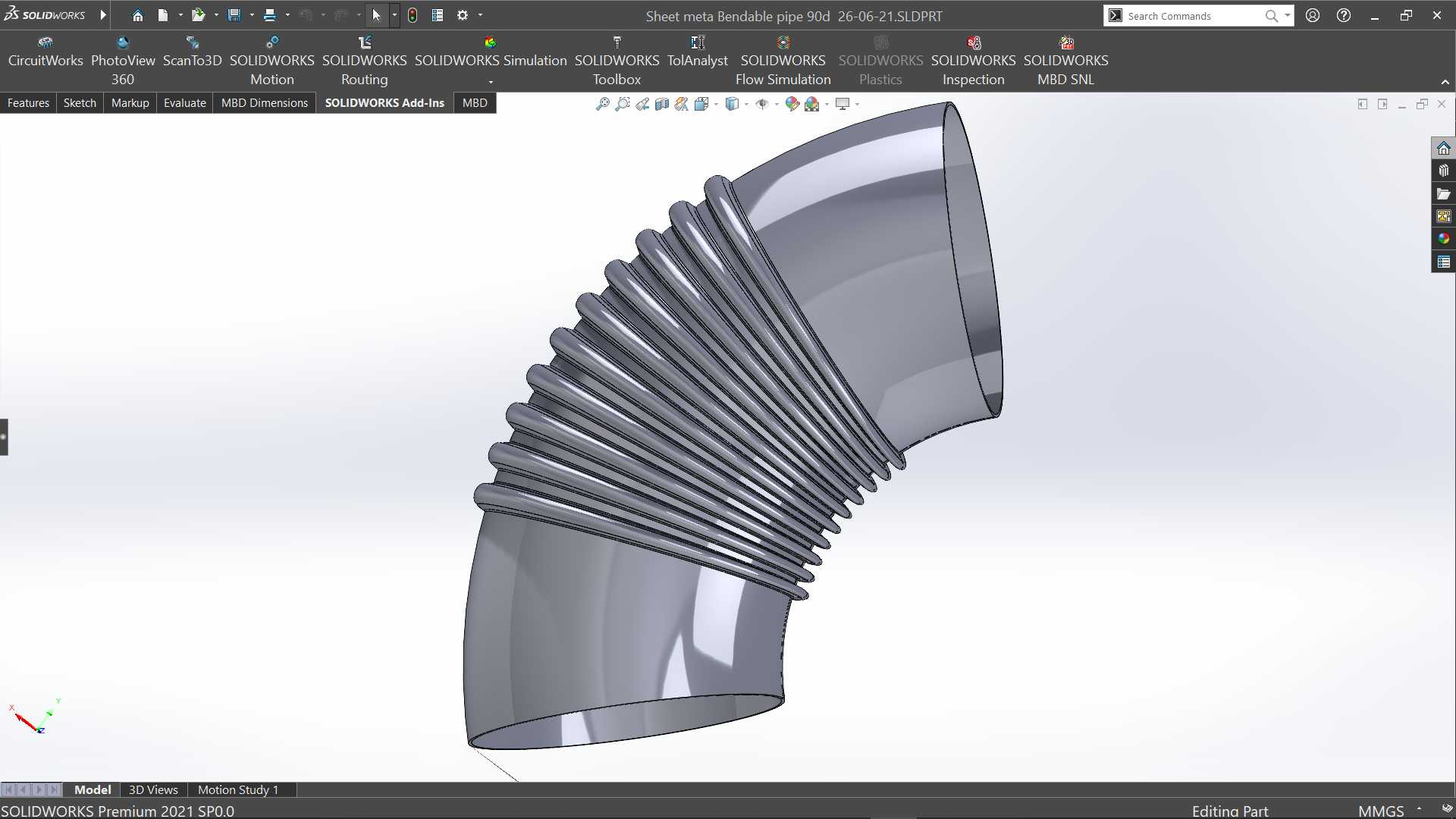Image resolution: width=1456 pixels, height=819 pixels.
Task: Switch to the Evaluate tab
Action: click(185, 103)
